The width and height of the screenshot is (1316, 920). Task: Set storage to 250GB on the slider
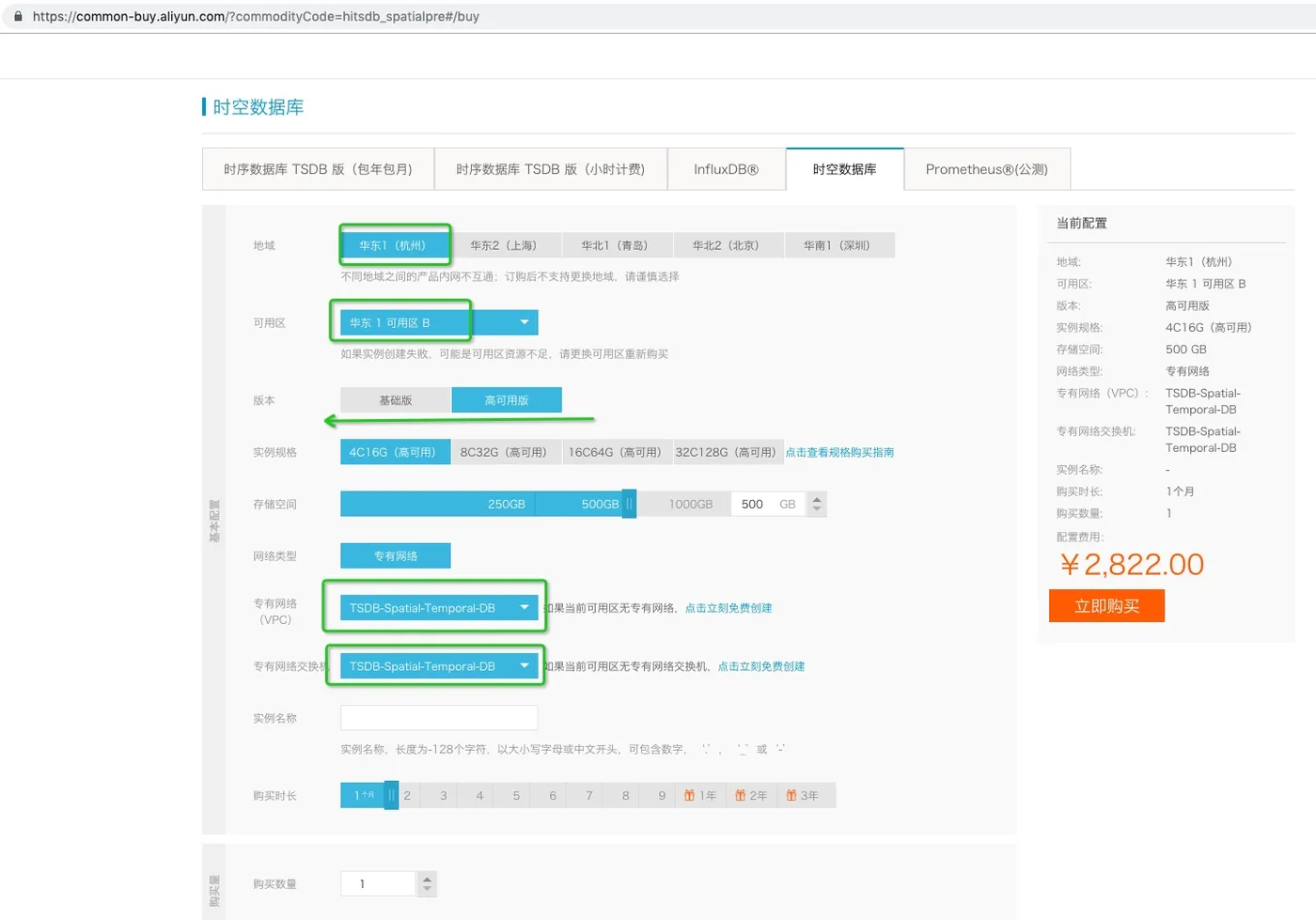(507, 505)
